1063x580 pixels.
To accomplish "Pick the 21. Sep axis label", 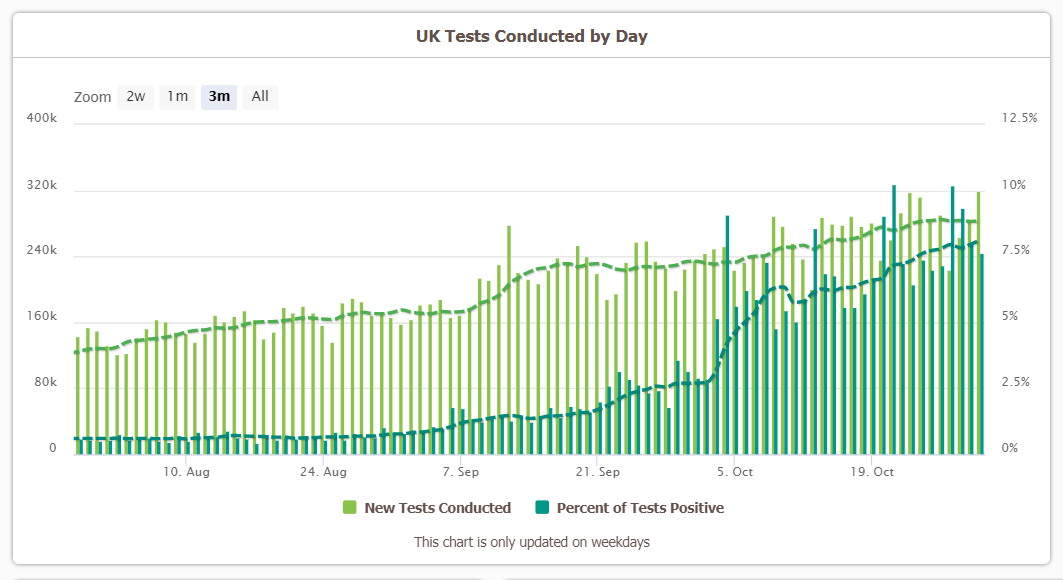I will (599, 470).
